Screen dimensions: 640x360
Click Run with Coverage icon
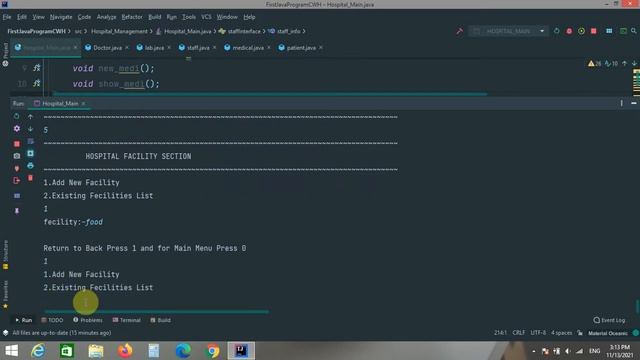pyautogui.click(x=581, y=31)
